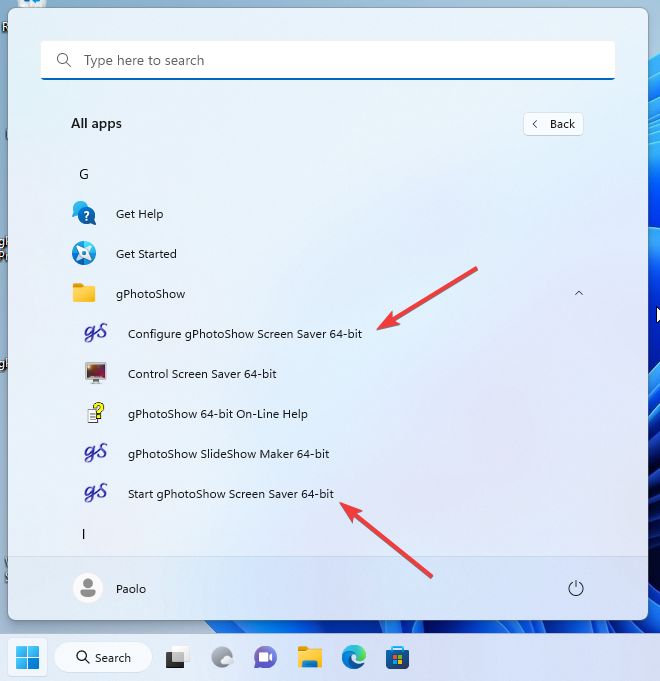The width and height of the screenshot is (660, 681).
Task: Open the grey round widget icon in taskbar
Action: [222, 658]
